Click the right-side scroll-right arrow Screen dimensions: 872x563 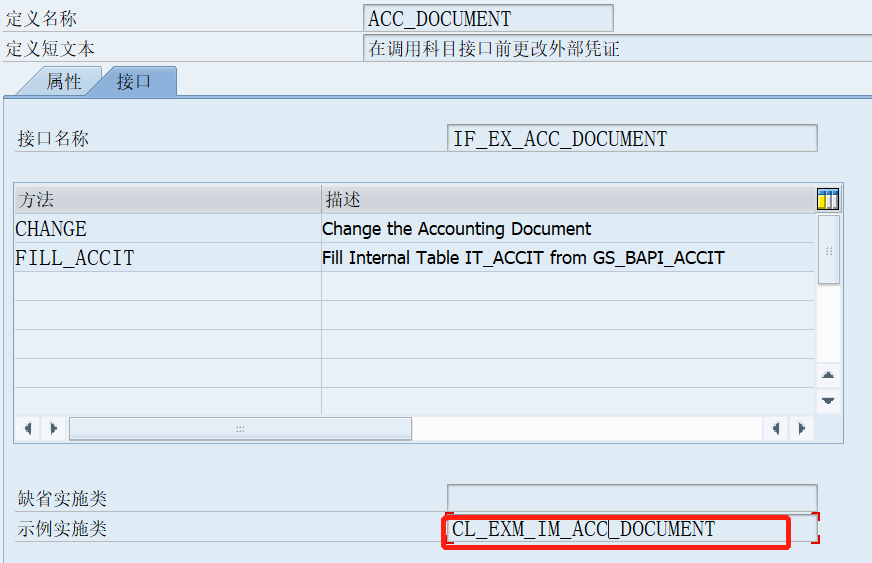801,428
